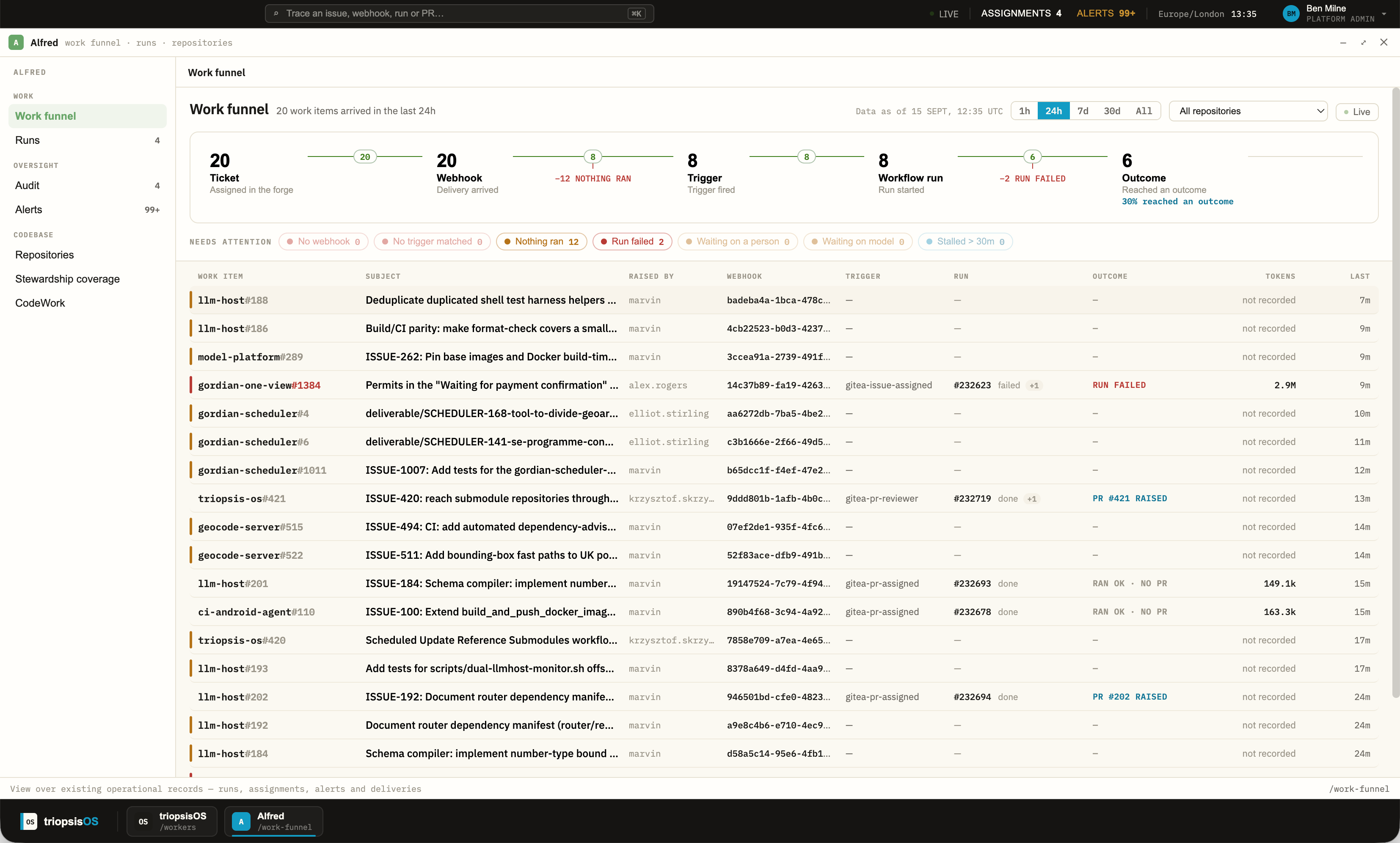Image resolution: width=1400 pixels, height=843 pixels.
Task: Expand +1 runs badge on gordian-one-view#1384 row
Action: point(1034,385)
